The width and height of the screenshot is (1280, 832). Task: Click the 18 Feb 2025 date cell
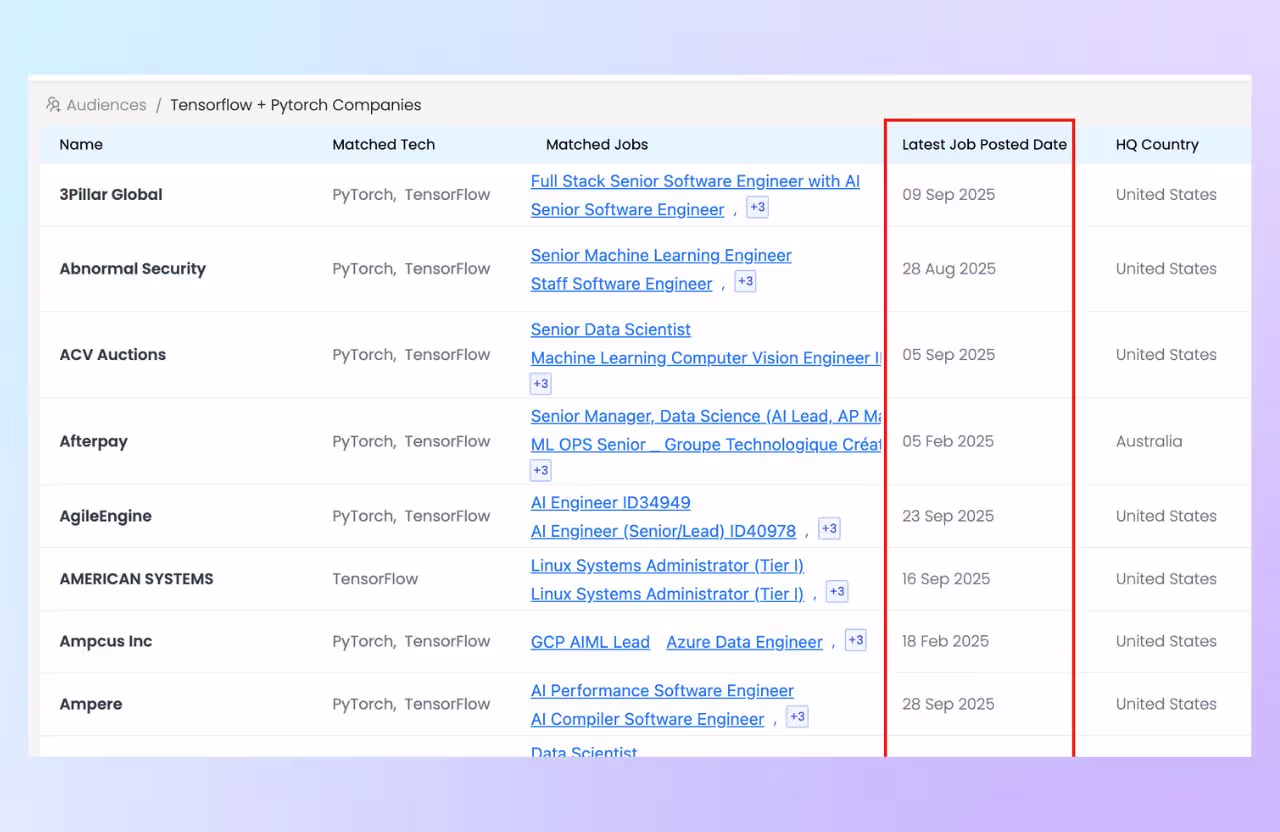click(945, 641)
